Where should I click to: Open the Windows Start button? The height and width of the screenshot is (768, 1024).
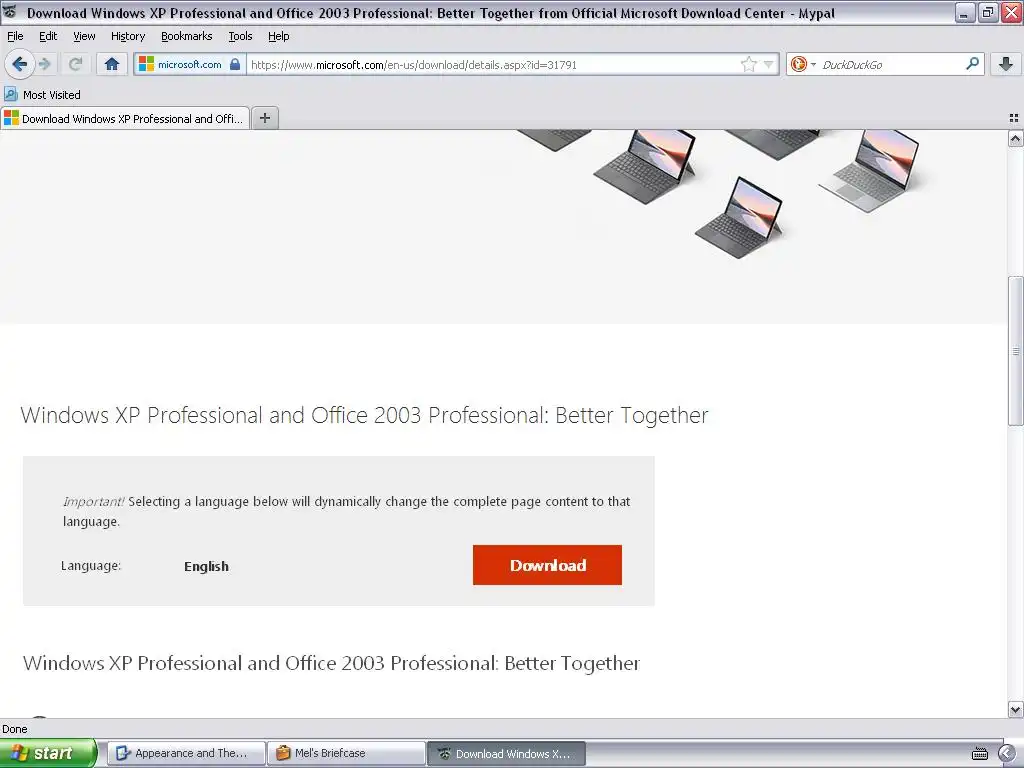pyautogui.click(x=48, y=753)
